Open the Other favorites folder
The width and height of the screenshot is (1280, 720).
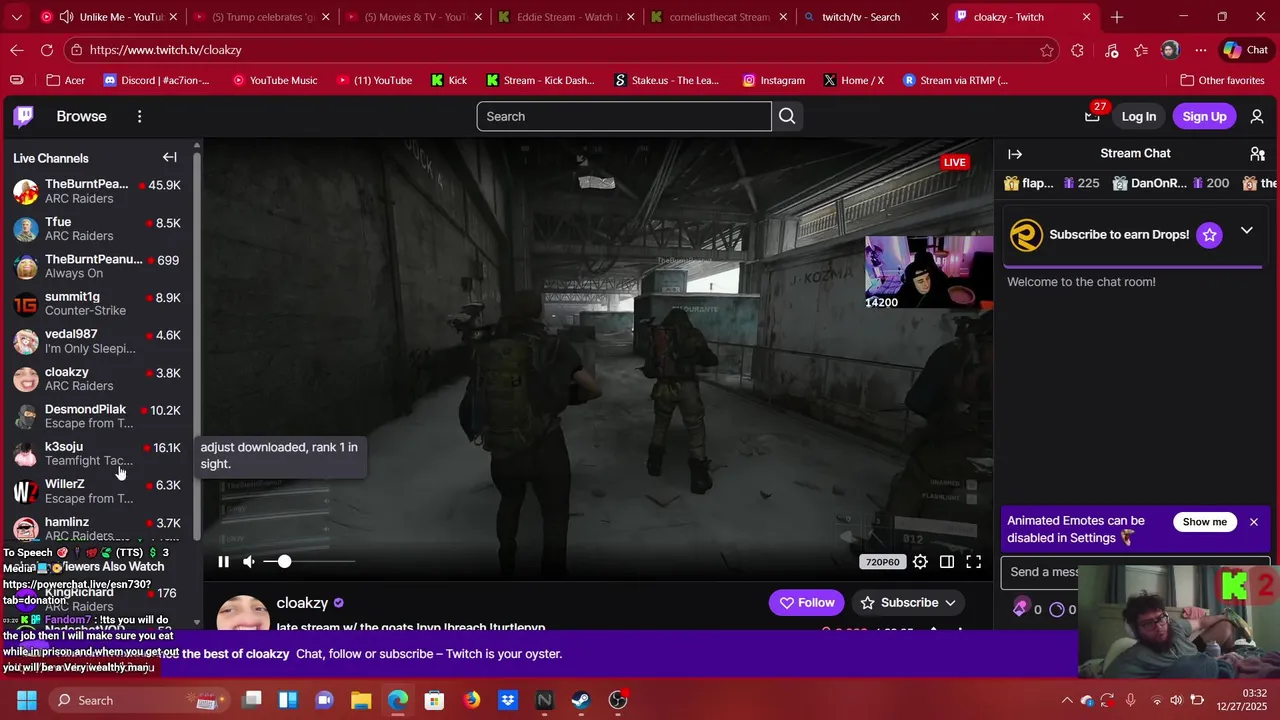point(1222,80)
